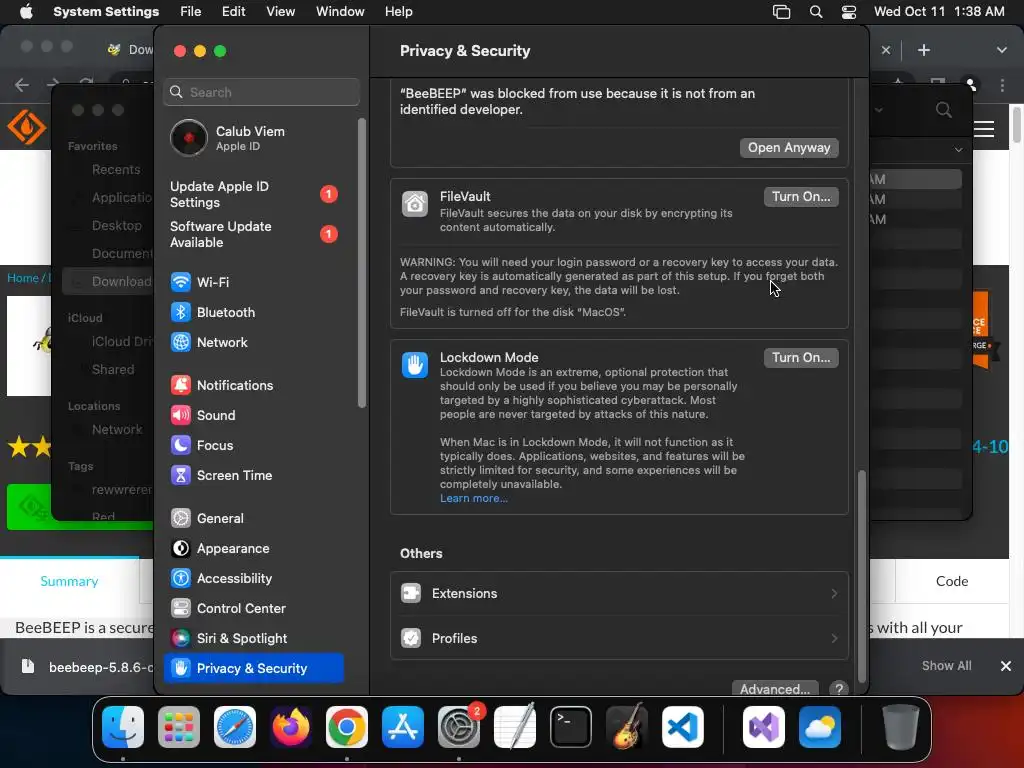Click Learn more link about Lockdown Mode
The image size is (1024, 768).
coord(473,498)
